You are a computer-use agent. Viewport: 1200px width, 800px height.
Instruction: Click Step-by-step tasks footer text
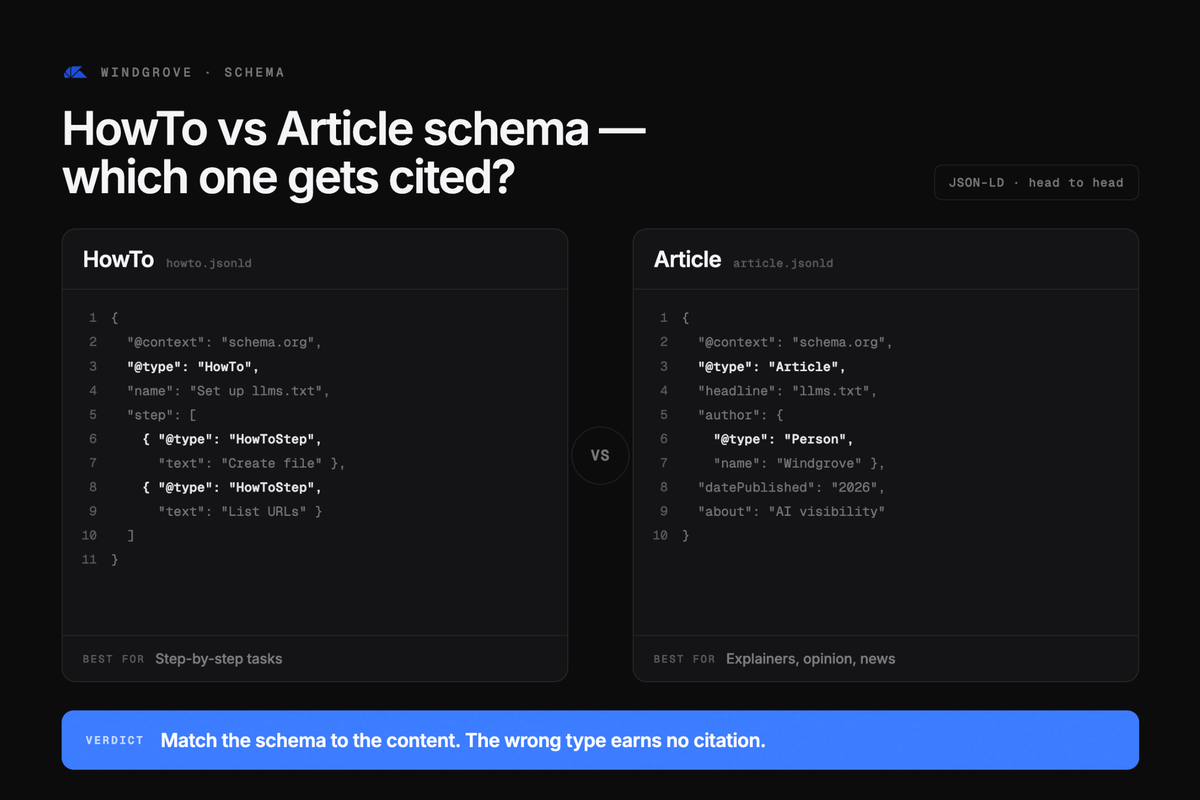pyautogui.click(x=219, y=659)
